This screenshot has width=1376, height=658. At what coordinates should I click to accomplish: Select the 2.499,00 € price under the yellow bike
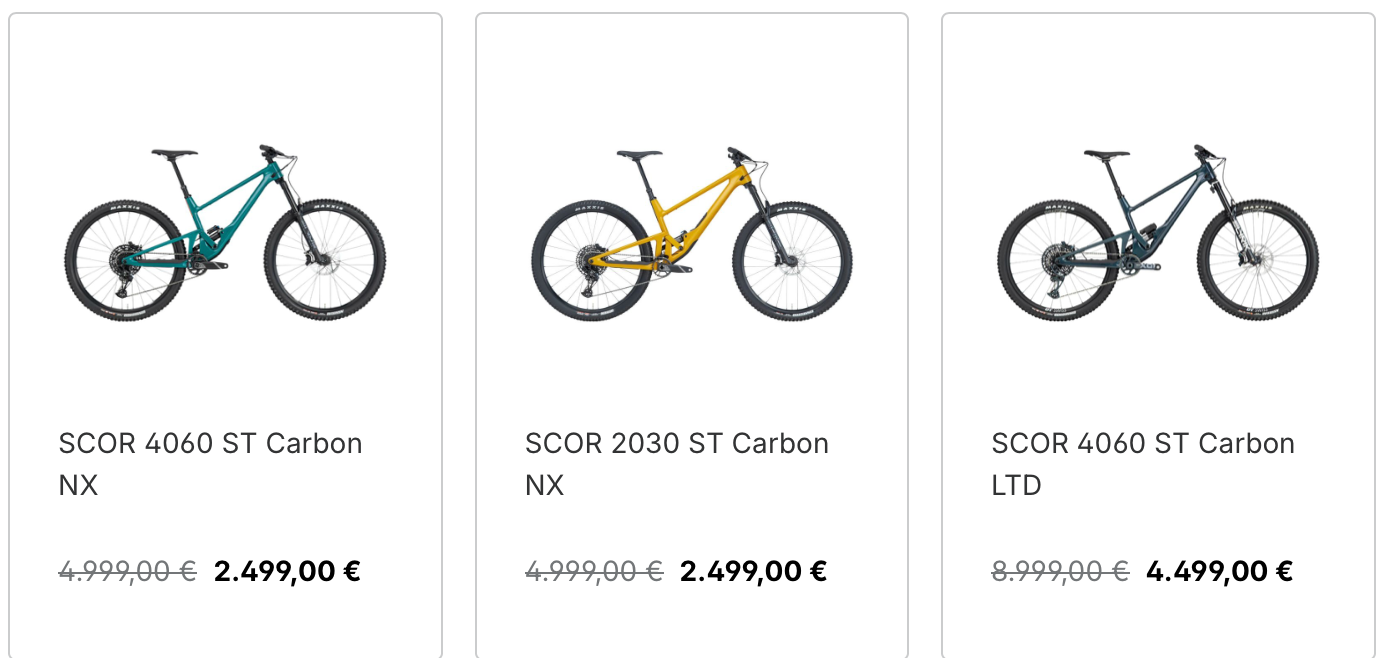tap(753, 571)
